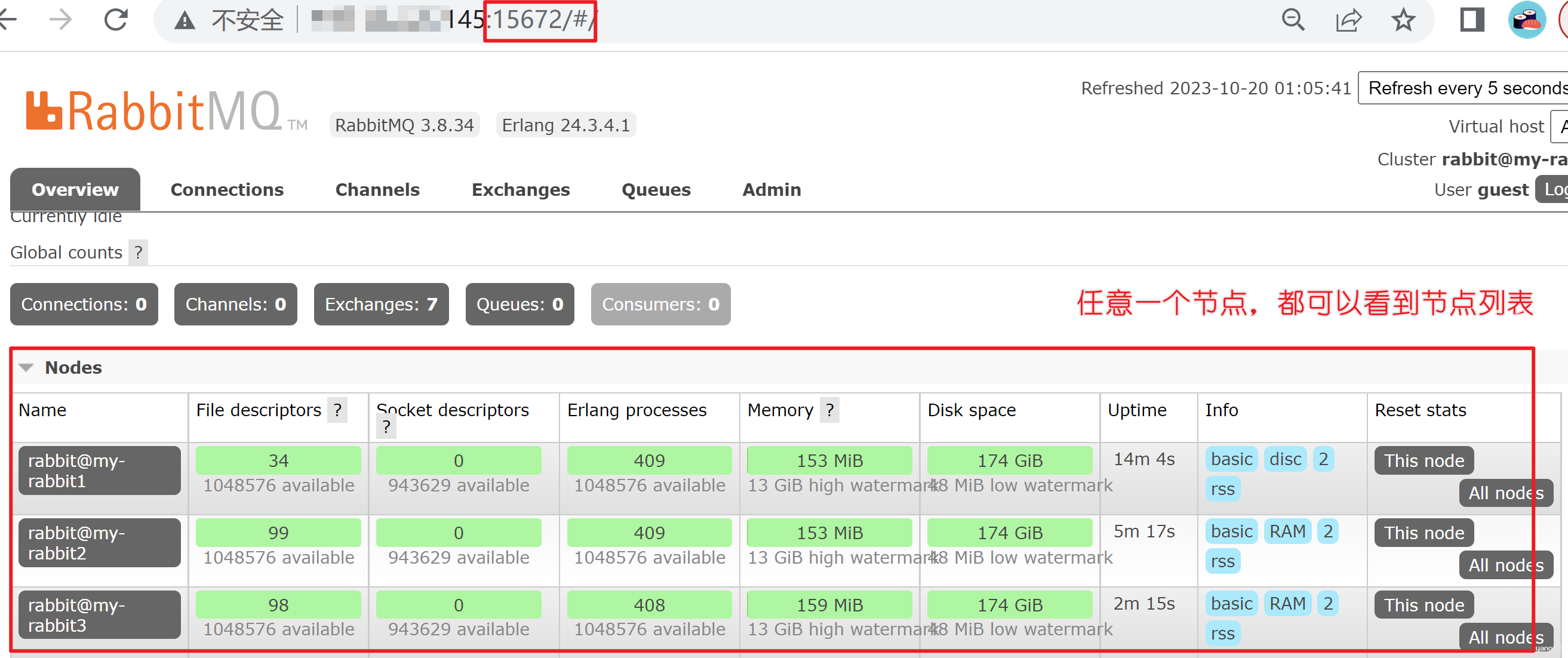Click All nodes reset in rabbit2 row
1568x658 pixels.
pos(1506,565)
